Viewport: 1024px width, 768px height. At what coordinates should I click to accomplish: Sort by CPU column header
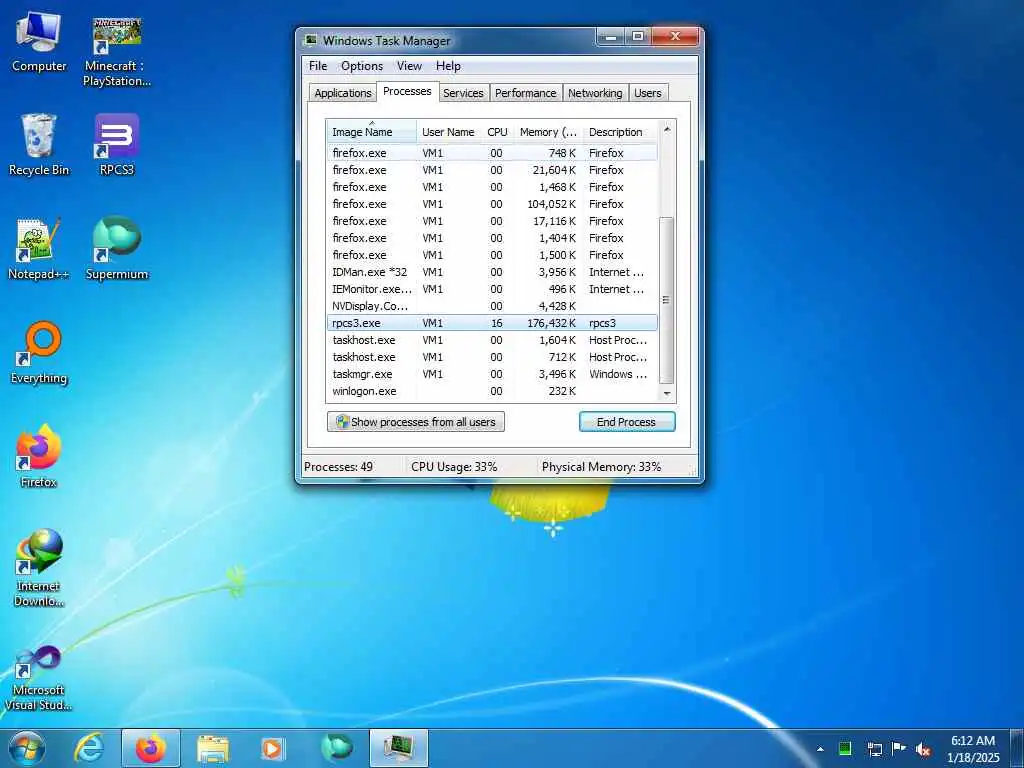pyautogui.click(x=497, y=131)
